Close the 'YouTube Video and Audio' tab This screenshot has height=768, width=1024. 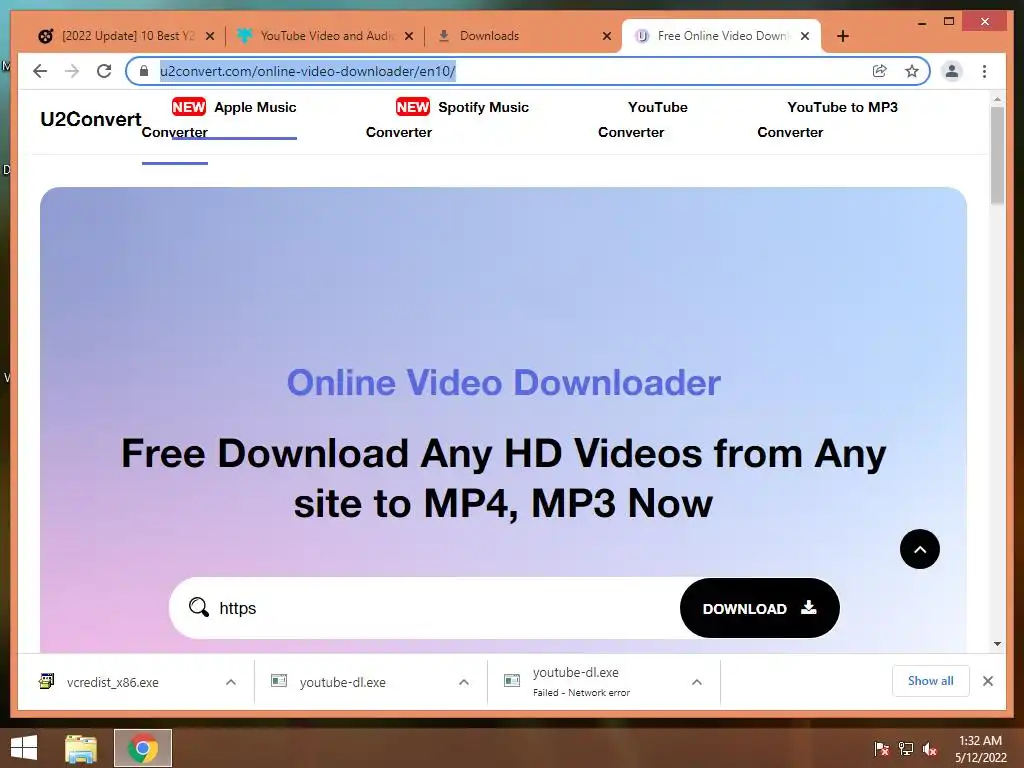(409, 36)
